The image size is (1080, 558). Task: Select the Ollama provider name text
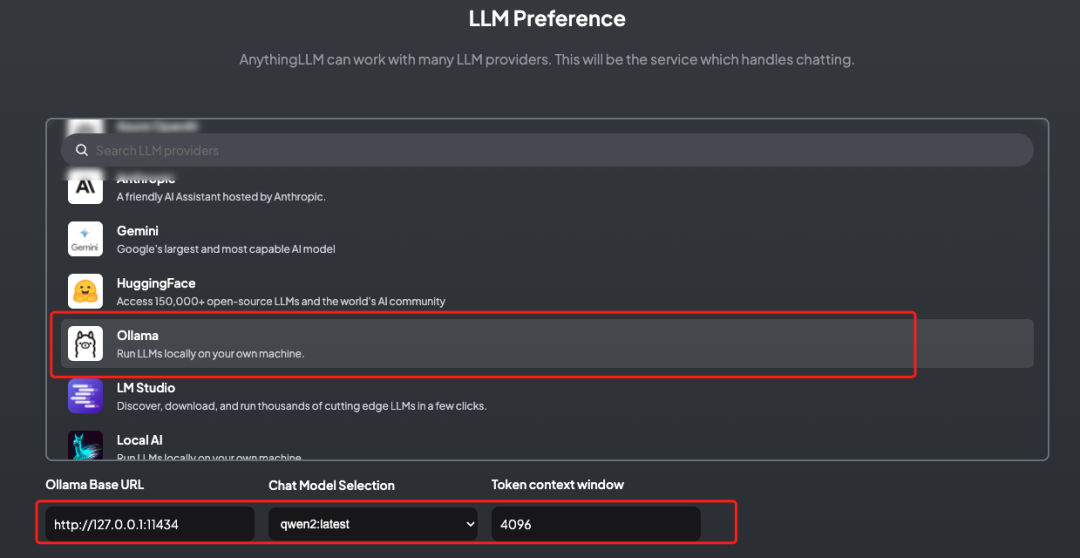click(x=138, y=335)
